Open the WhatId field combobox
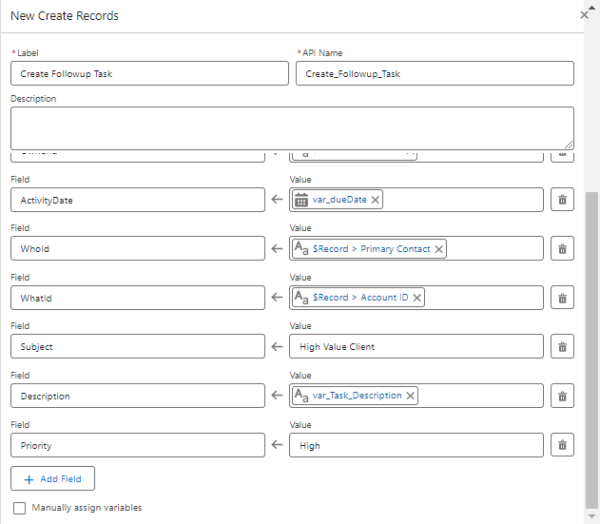Image resolution: width=600 pixels, height=524 pixels. pyautogui.click(x=138, y=298)
